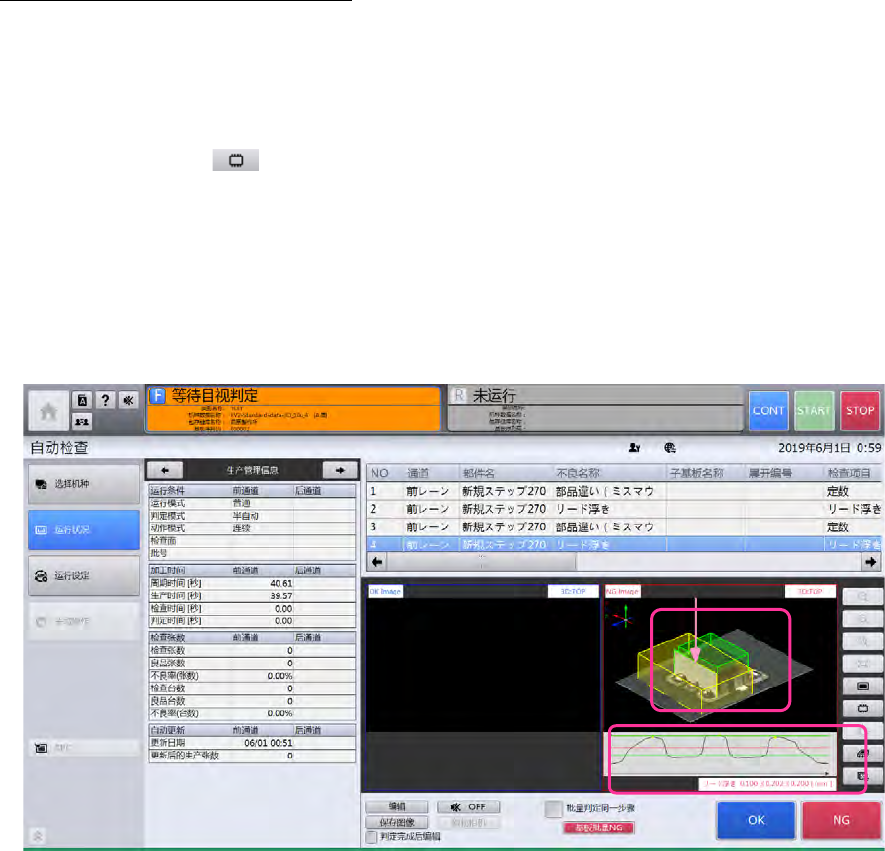The width and height of the screenshot is (885, 851).
Task: Judge the defect as OK
Action: coord(756,820)
